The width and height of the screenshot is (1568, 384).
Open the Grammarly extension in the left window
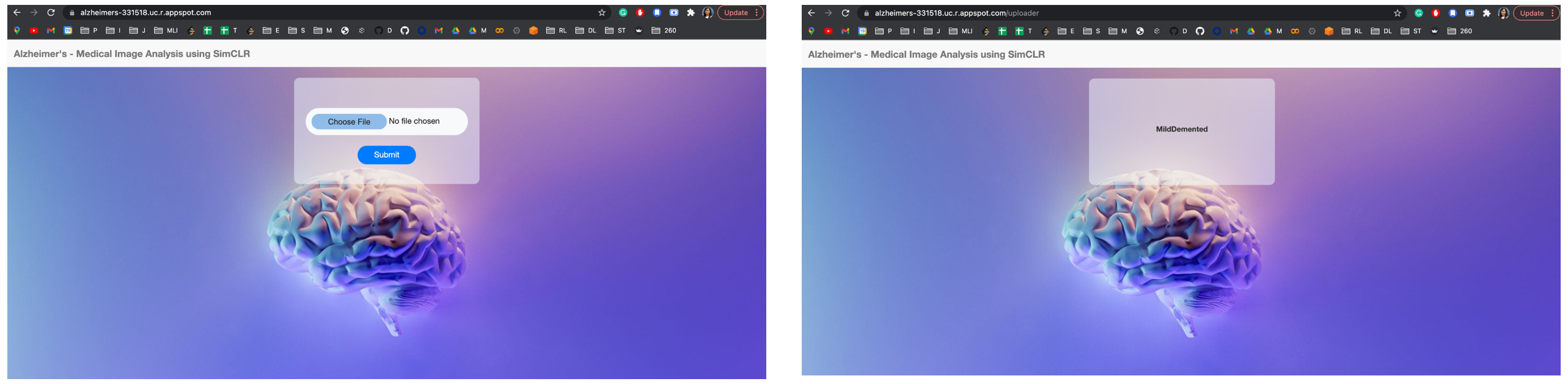point(623,13)
